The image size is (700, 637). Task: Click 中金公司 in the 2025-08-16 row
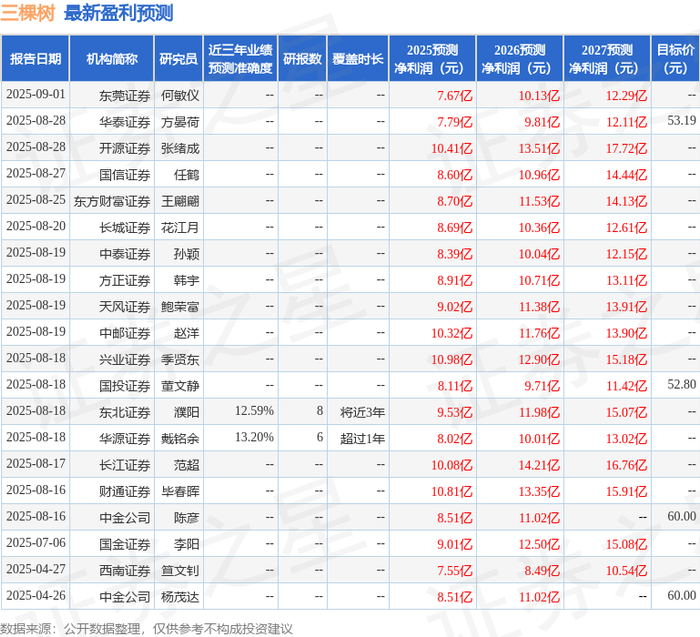coord(125,518)
